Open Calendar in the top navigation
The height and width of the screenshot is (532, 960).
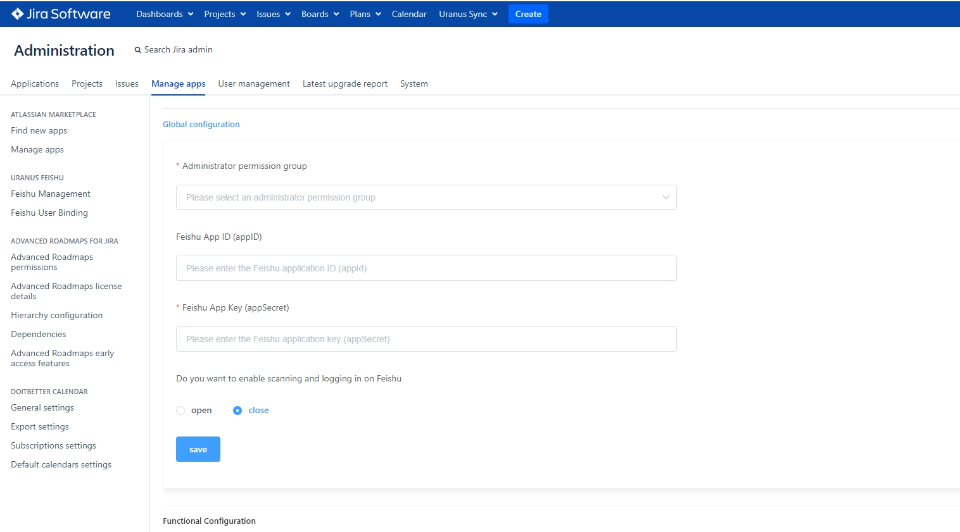[x=409, y=14]
